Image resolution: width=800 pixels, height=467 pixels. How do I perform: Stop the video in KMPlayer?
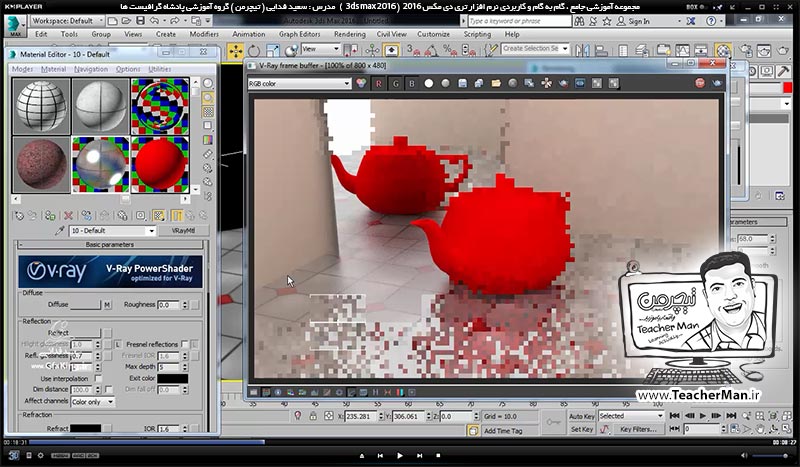pyautogui.click(x=438, y=455)
